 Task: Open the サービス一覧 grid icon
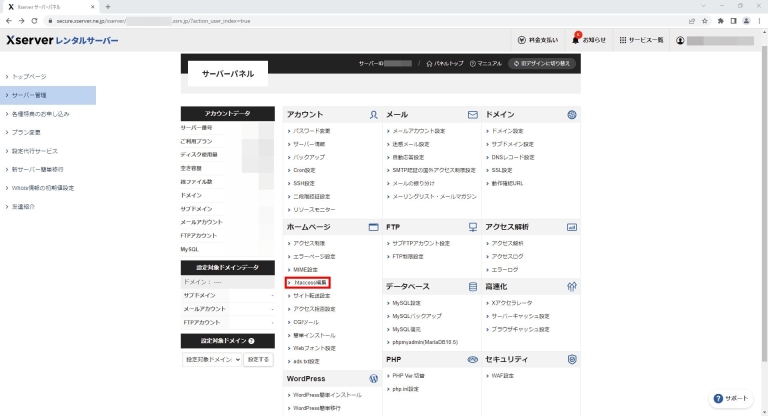[623, 40]
